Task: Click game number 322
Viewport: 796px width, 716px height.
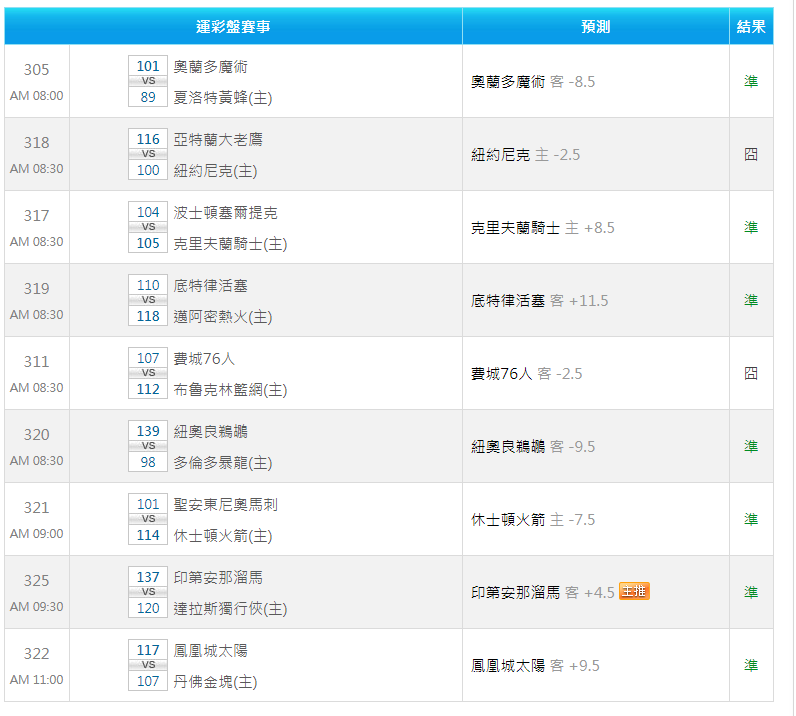Action: point(37,655)
